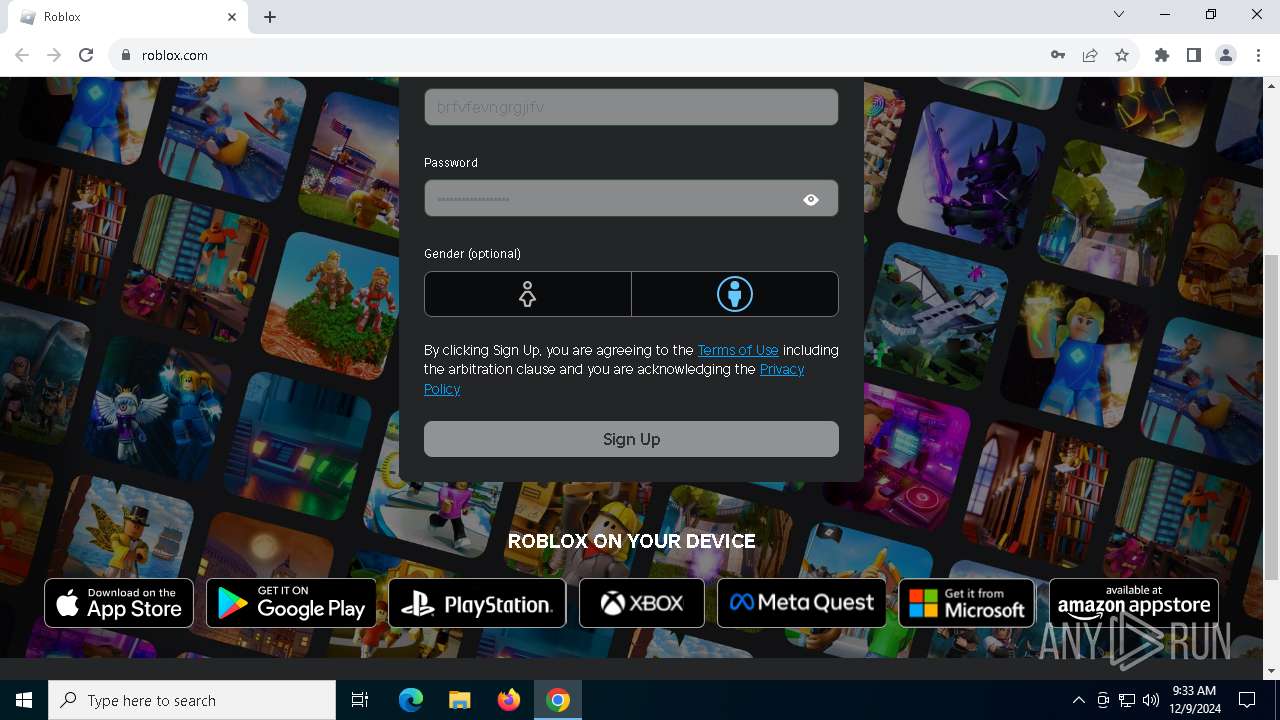Open a new browser tab

pos(270,17)
